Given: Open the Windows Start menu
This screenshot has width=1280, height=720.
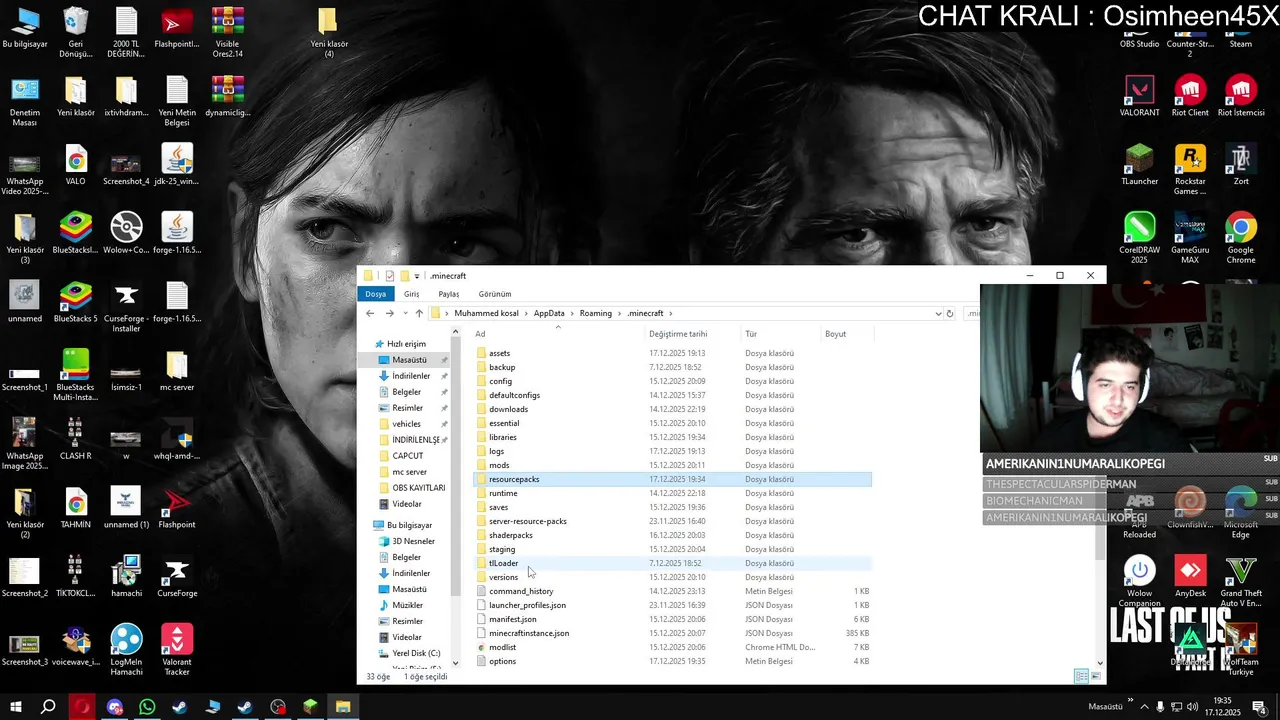Looking at the screenshot, I should point(16,706).
